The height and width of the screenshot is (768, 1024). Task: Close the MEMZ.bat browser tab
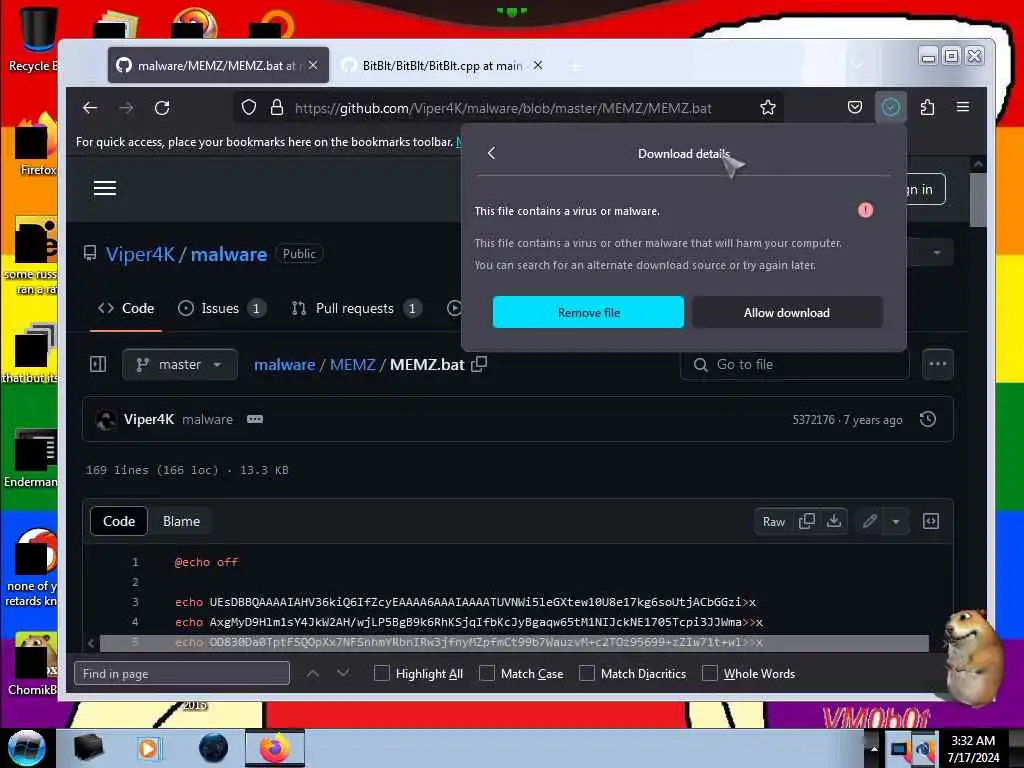[313, 65]
